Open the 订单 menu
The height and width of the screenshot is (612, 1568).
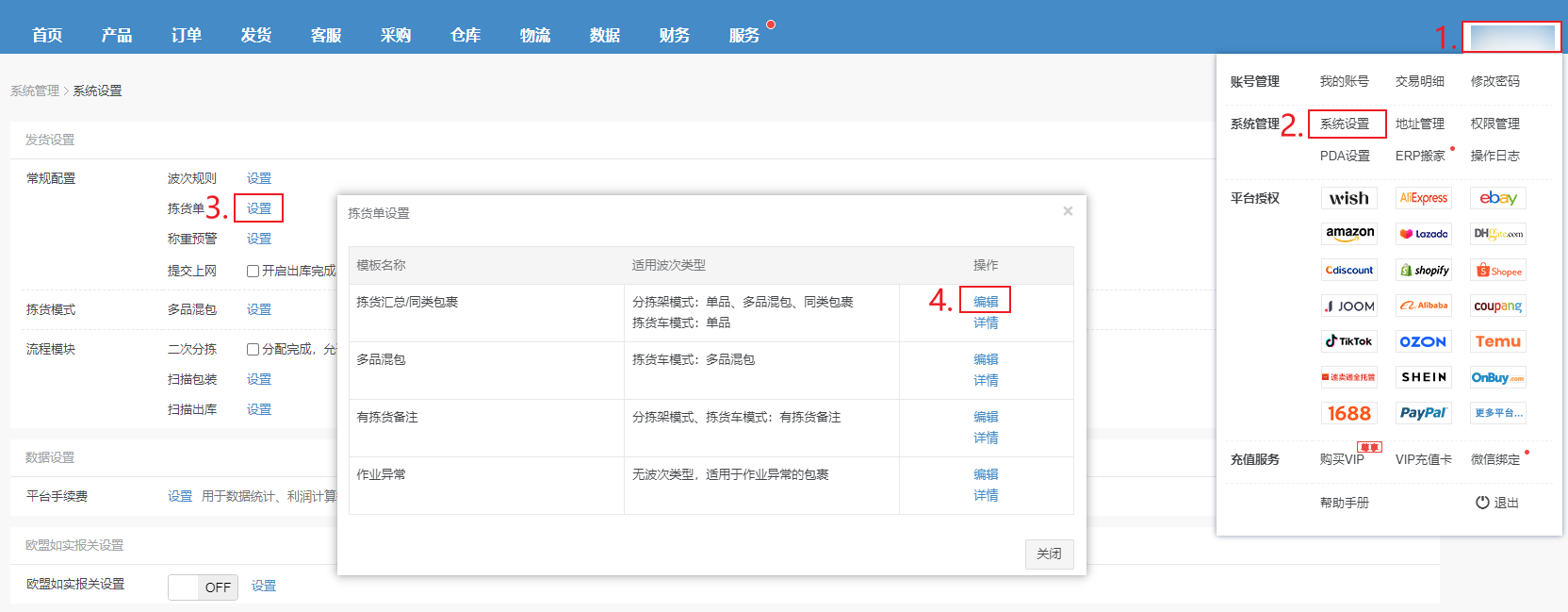187,35
